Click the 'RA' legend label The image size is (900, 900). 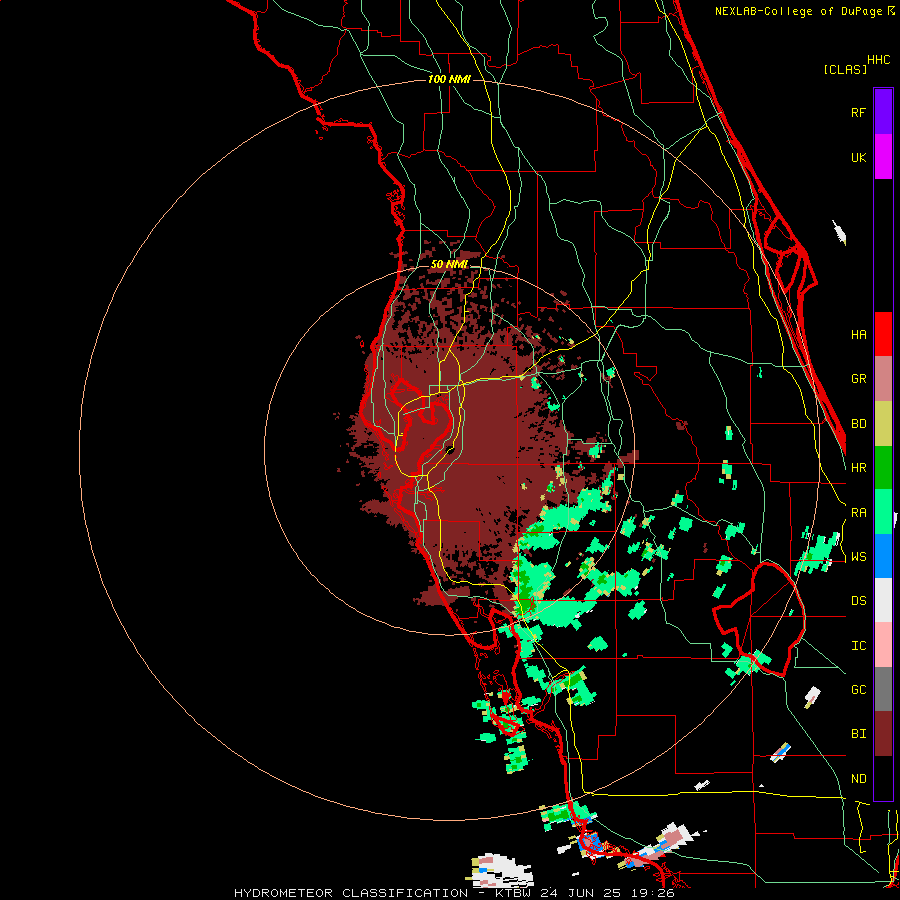(858, 513)
